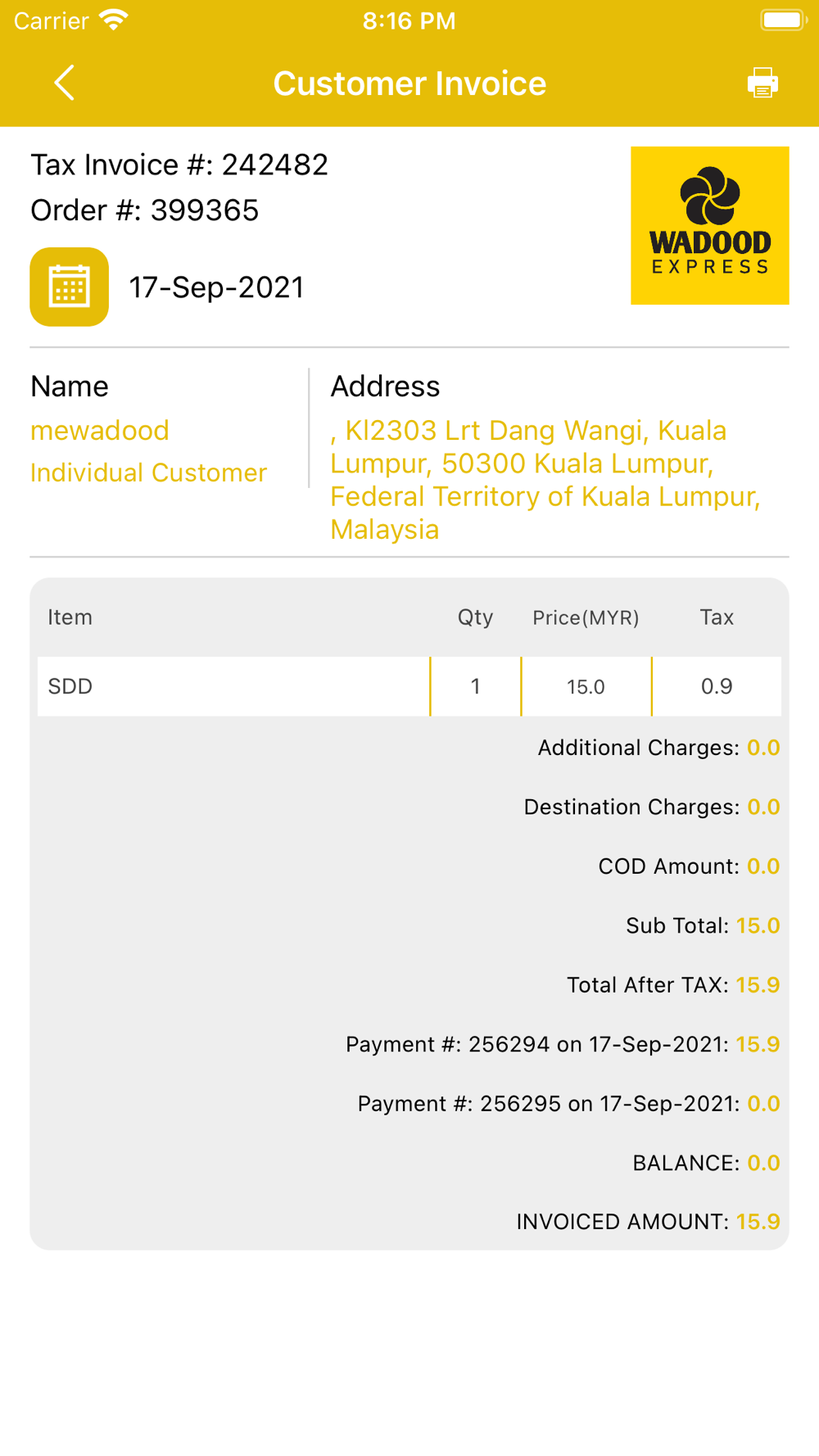Tap the back arrow icon
This screenshot has width=819, height=1456.
pos(64,83)
